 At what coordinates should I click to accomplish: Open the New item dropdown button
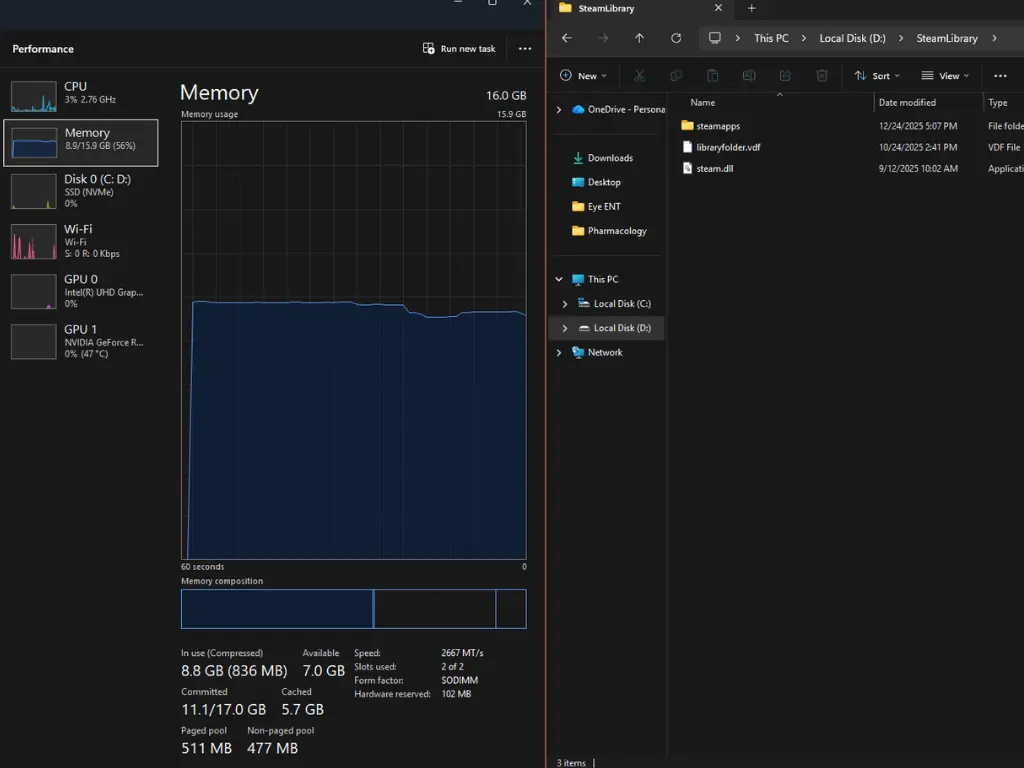click(583, 76)
